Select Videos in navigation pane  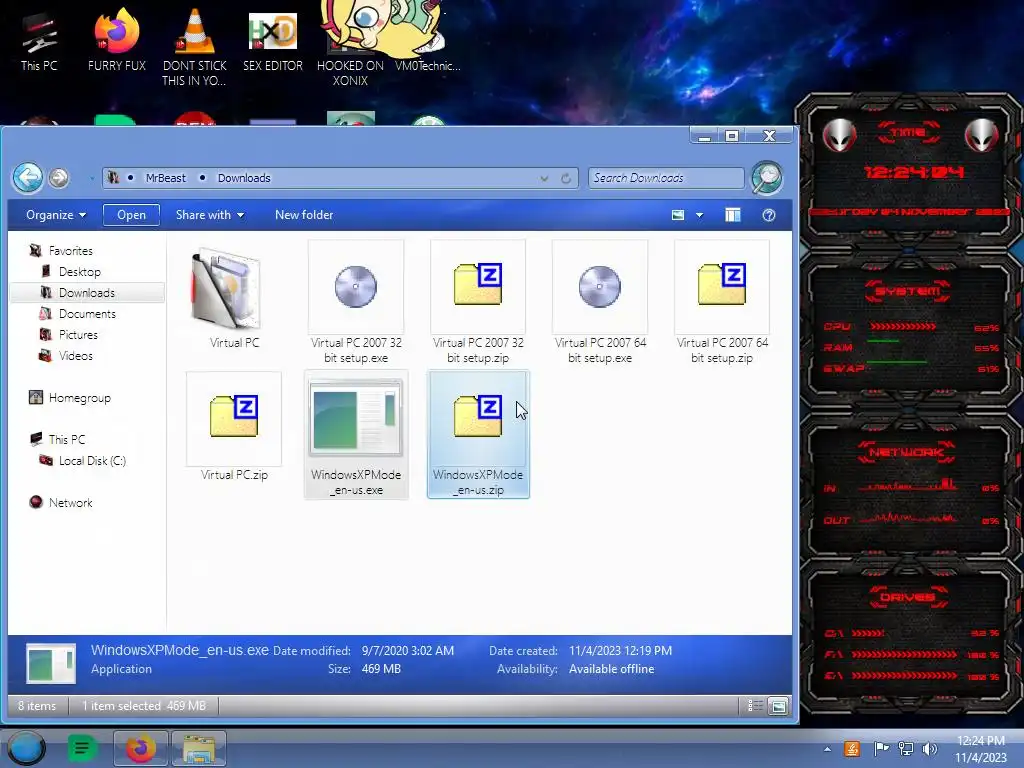click(76, 356)
